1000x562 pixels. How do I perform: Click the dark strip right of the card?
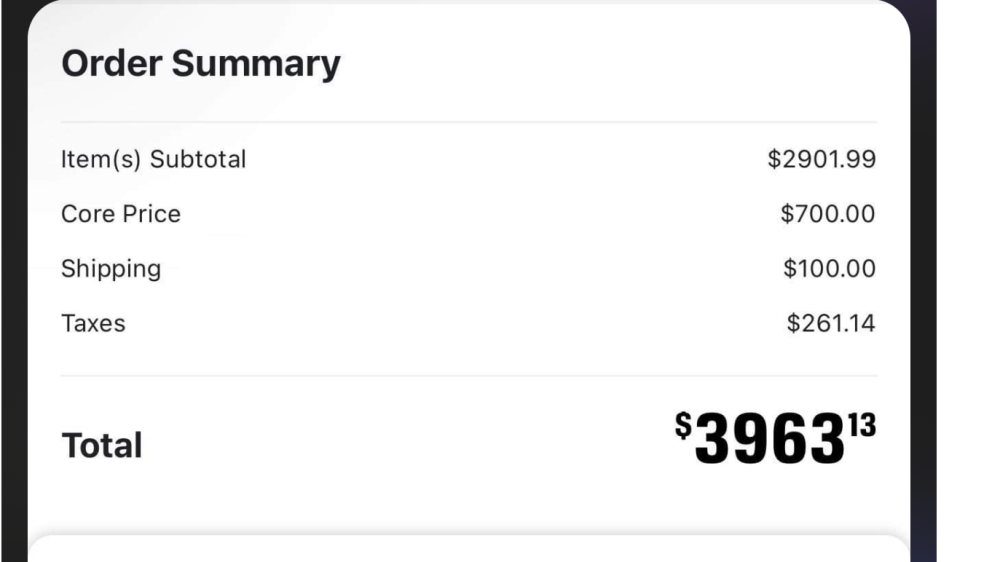pyautogui.click(x=923, y=300)
